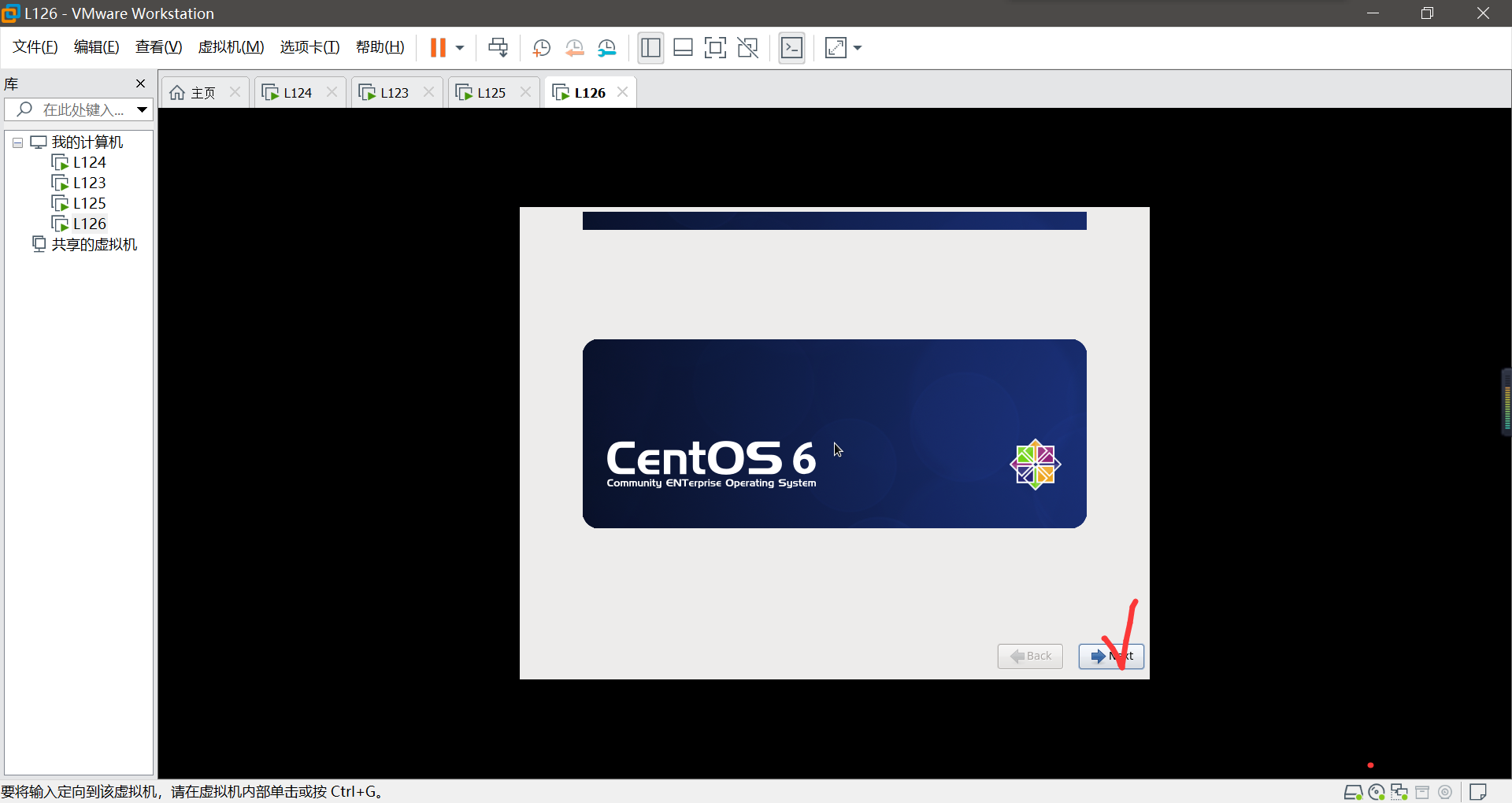Click Next in the CentOS installer
Viewport: 1512px width, 803px height.
pyautogui.click(x=1111, y=656)
